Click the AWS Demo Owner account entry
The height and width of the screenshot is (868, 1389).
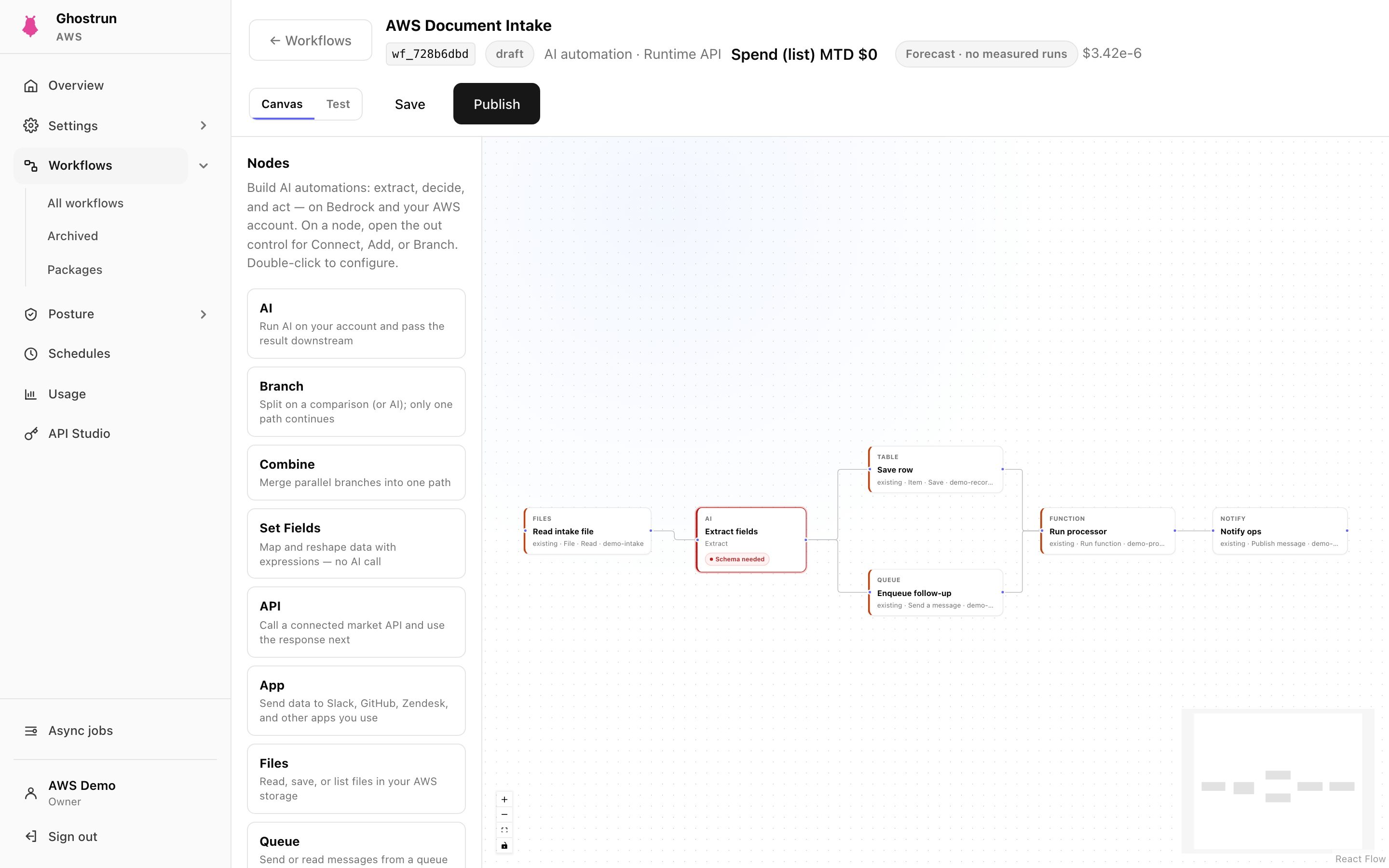115,793
